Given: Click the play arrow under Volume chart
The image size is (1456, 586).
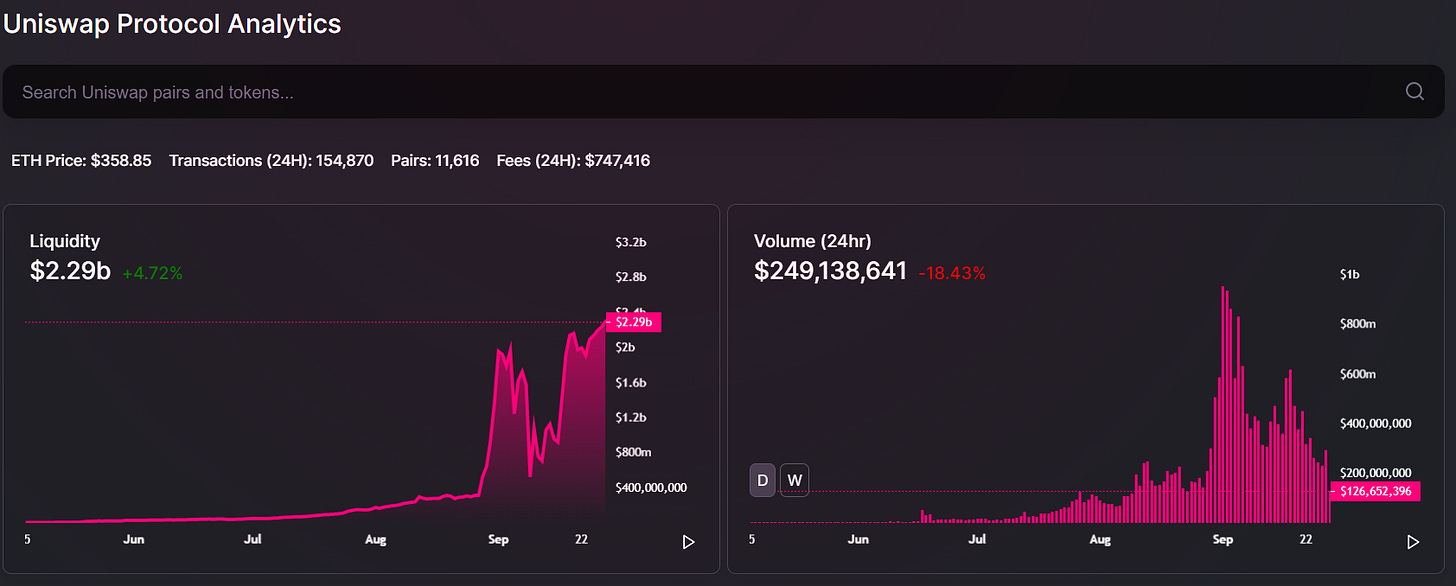Looking at the screenshot, I should pos(1413,542).
